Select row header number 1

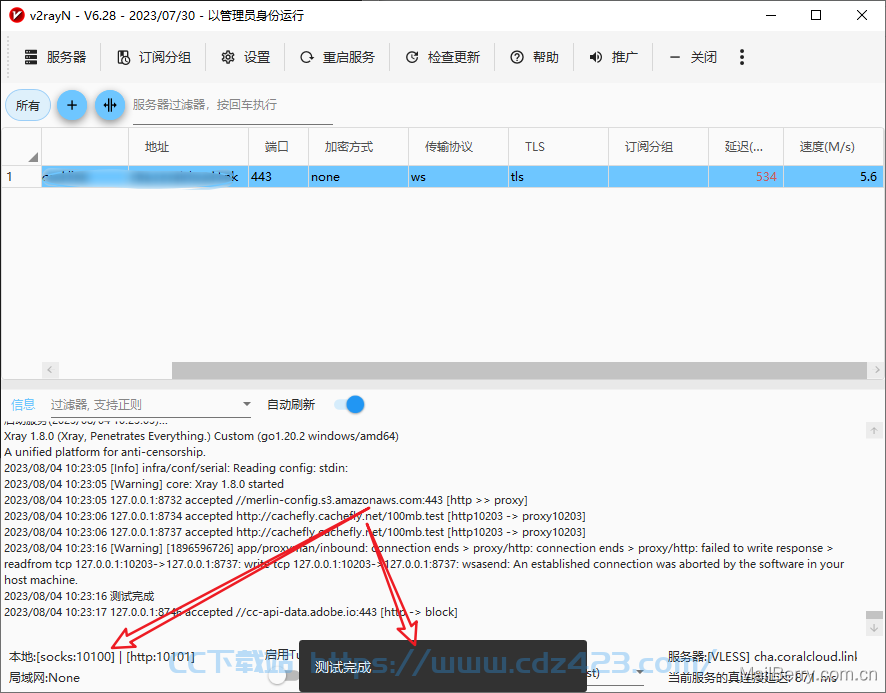point(21,177)
